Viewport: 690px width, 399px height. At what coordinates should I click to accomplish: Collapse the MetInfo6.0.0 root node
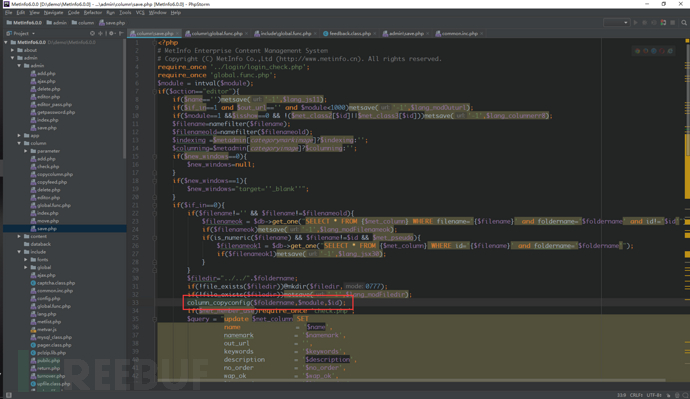[6, 42]
